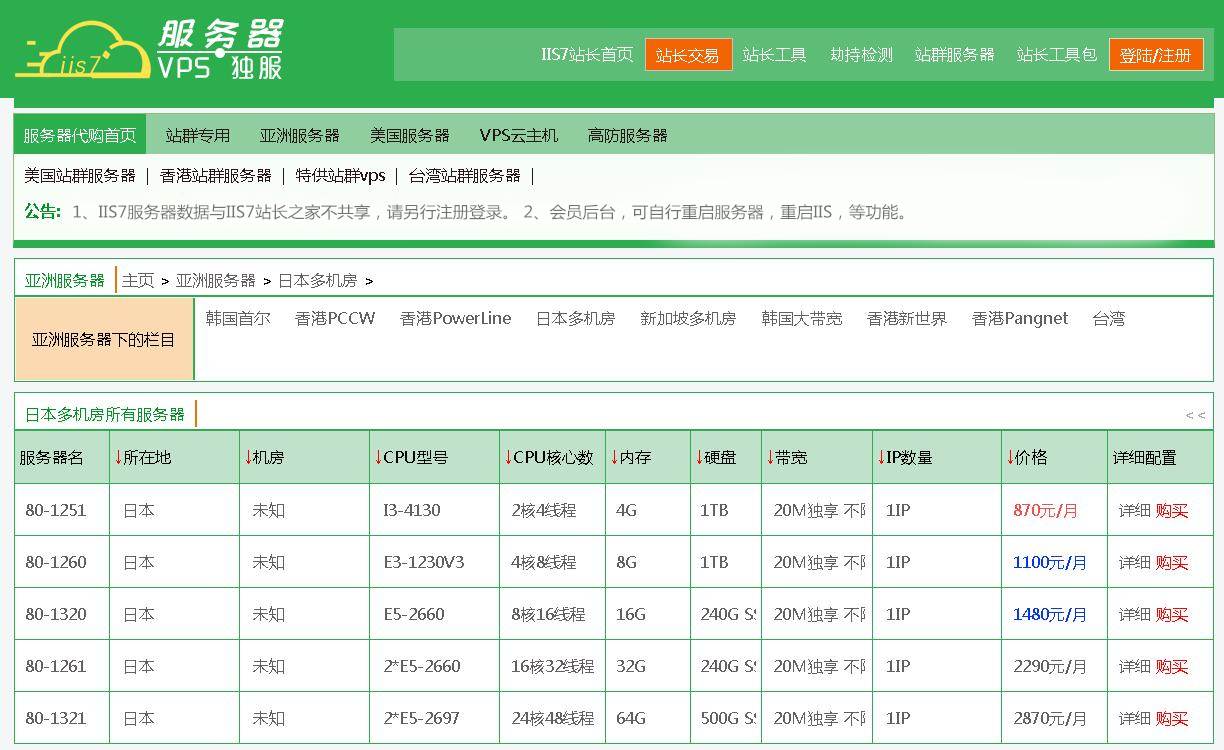Sort the table by CPU核心数 column
The image size is (1224, 750).
[x=547, y=458]
